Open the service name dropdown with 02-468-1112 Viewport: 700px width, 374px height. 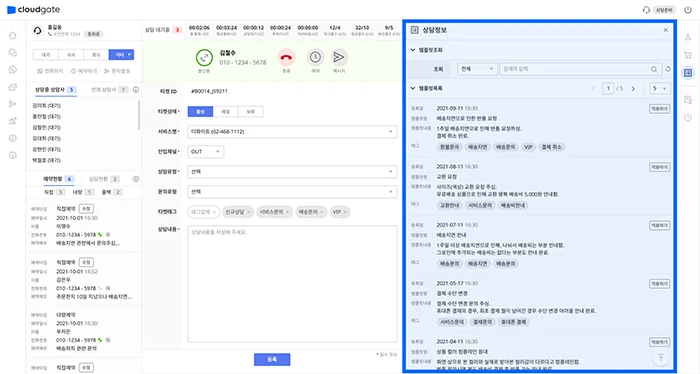point(292,132)
